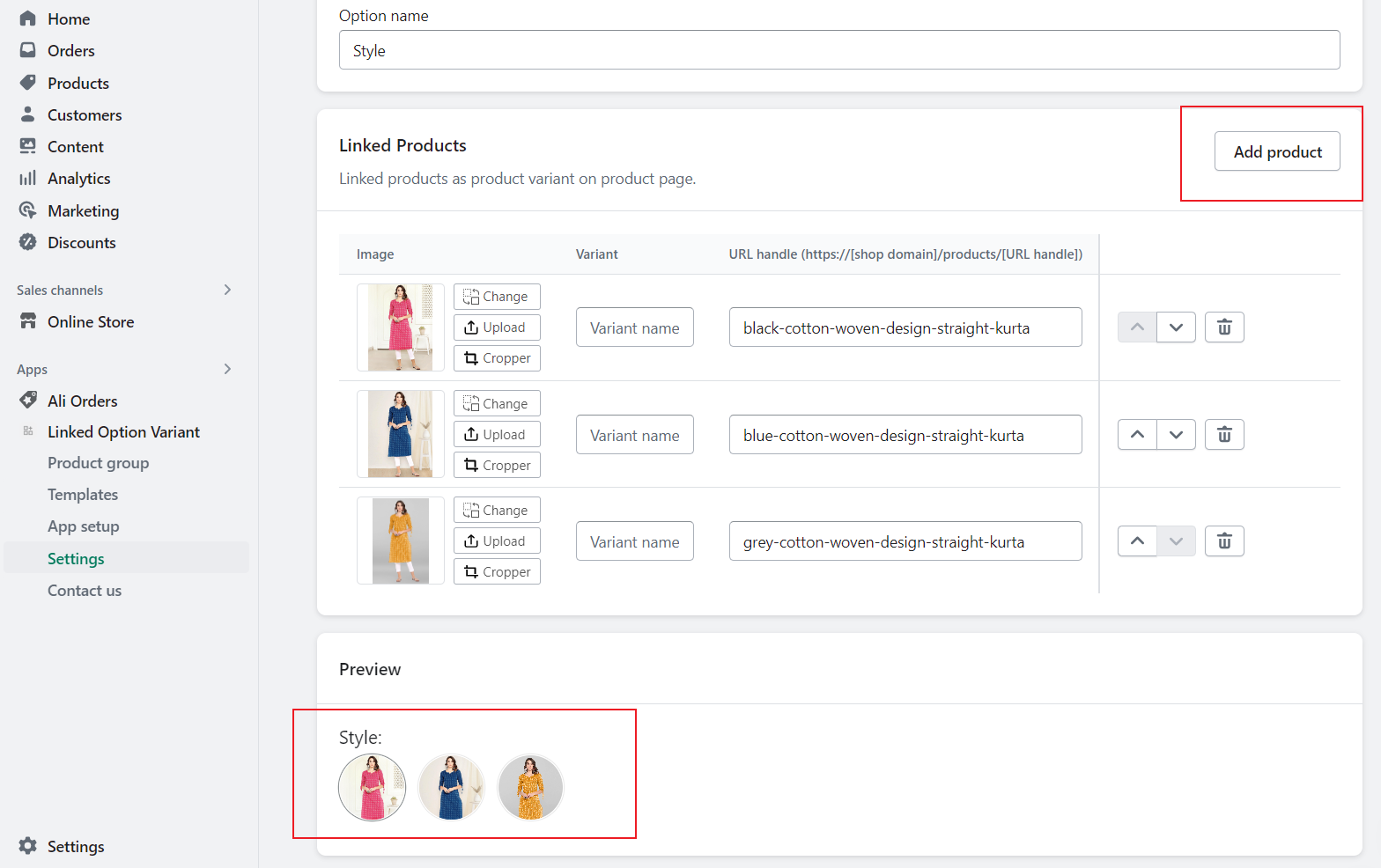Open the Product group menu item
Screen dimensions: 1381x868
(x=98, y=463)
